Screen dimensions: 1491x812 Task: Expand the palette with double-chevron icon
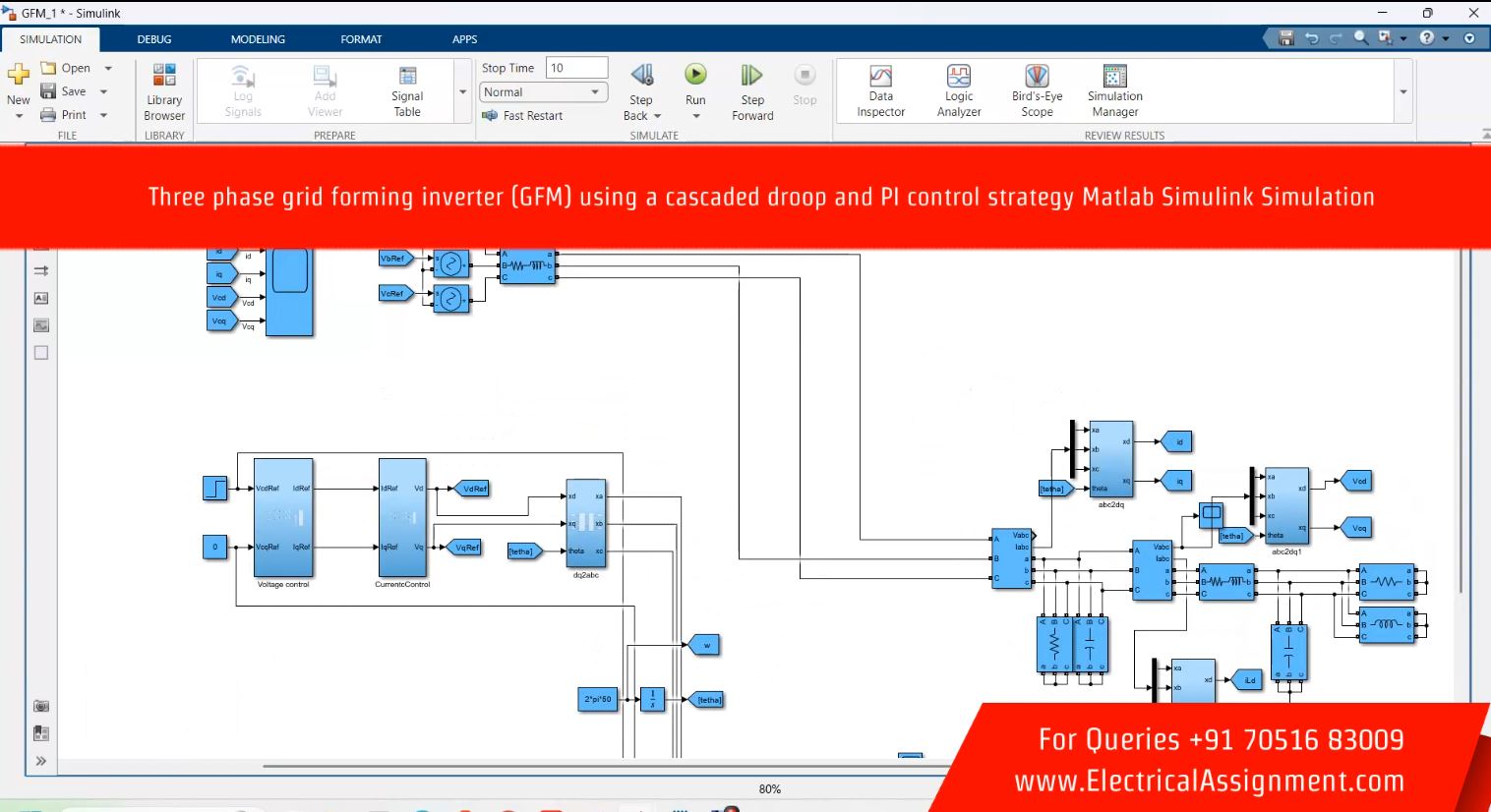tap(41, 761)
